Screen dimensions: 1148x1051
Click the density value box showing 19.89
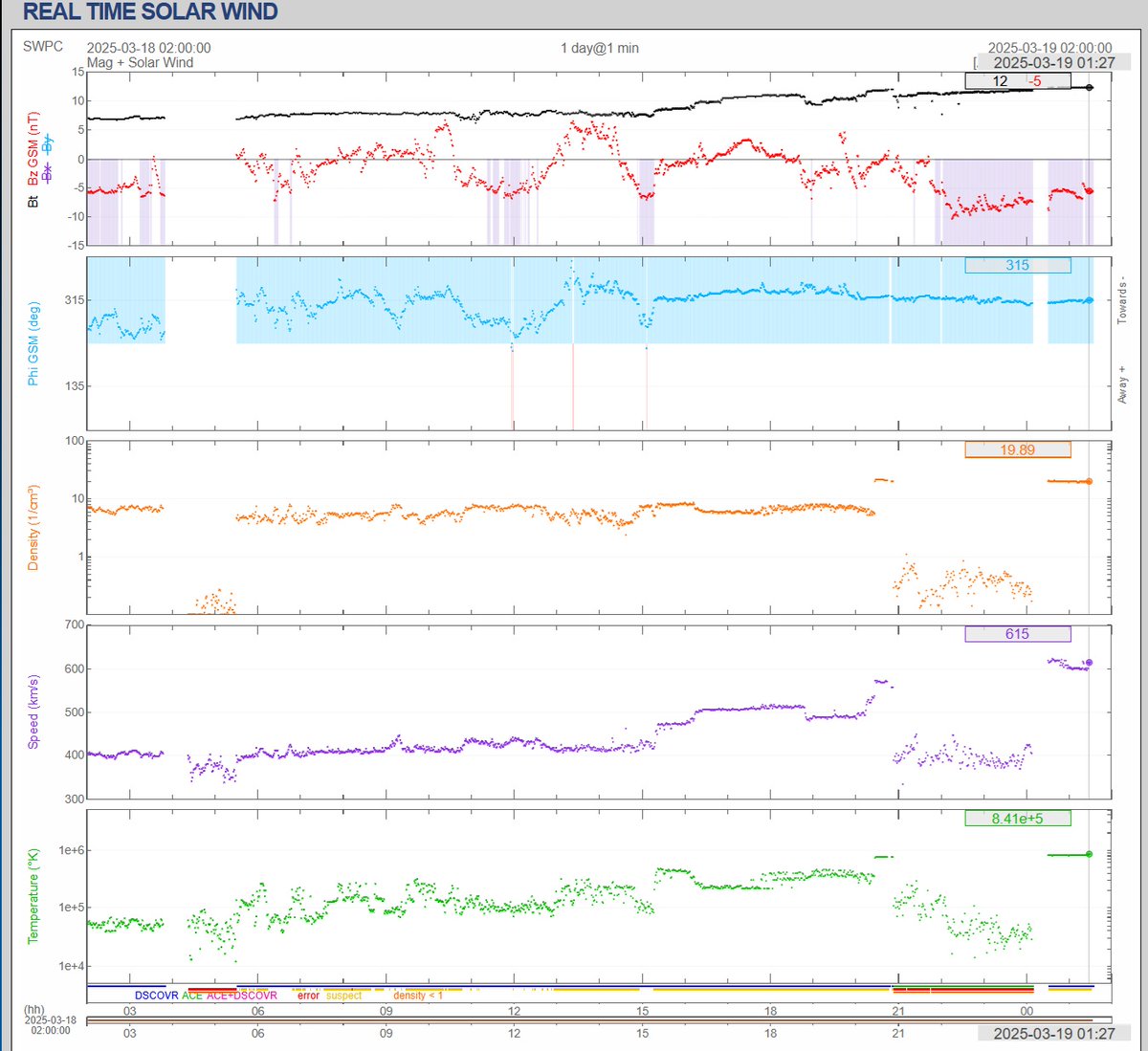1018,449
